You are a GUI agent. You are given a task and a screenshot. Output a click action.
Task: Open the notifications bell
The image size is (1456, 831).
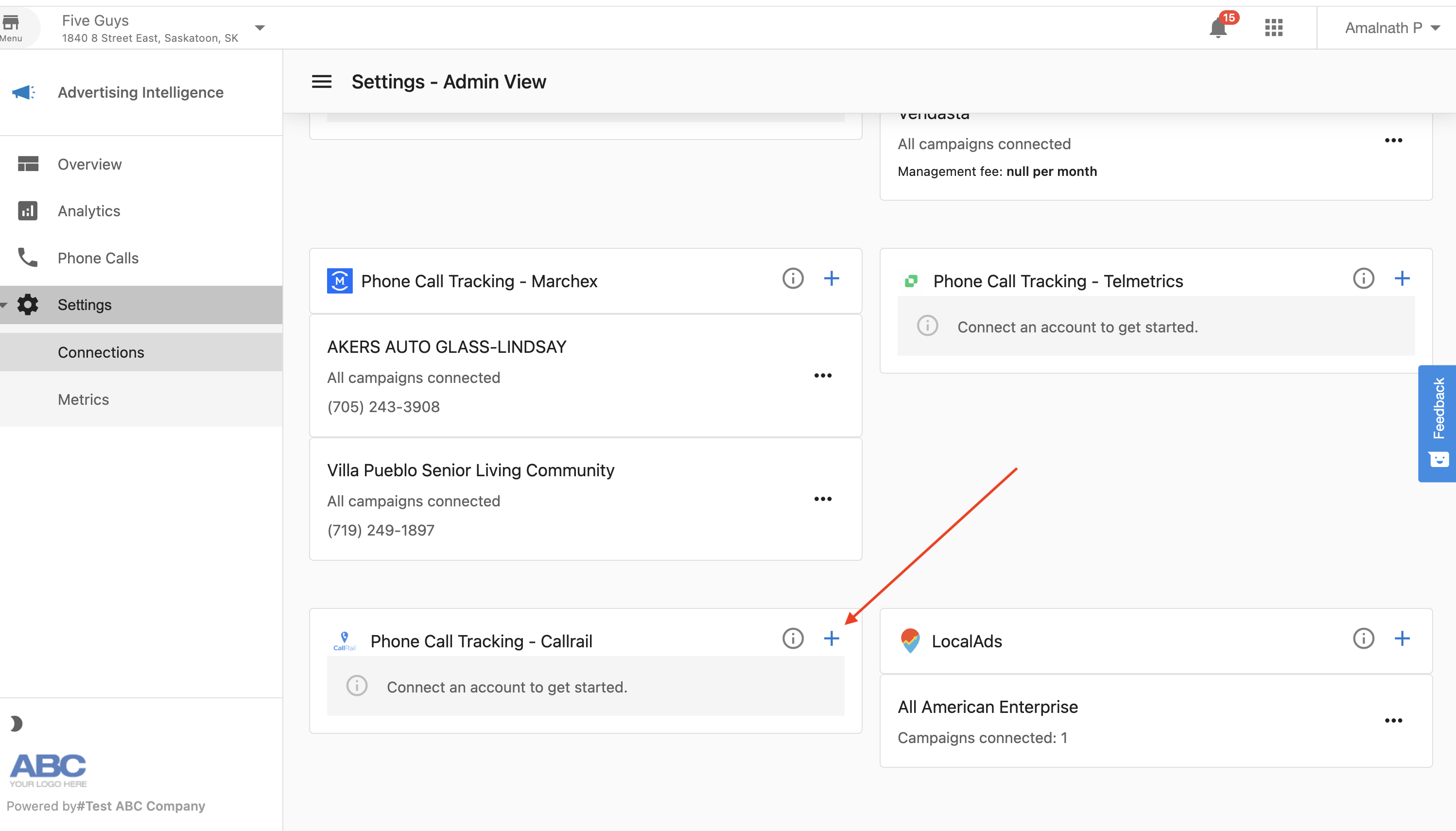(1218, 27)
